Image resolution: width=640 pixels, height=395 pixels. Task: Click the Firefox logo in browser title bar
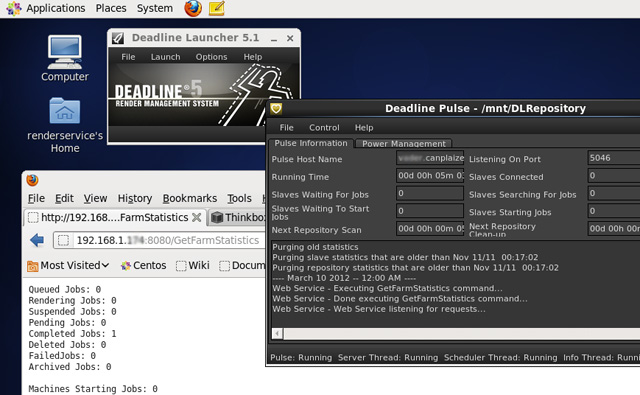click(x=32, y=180)
